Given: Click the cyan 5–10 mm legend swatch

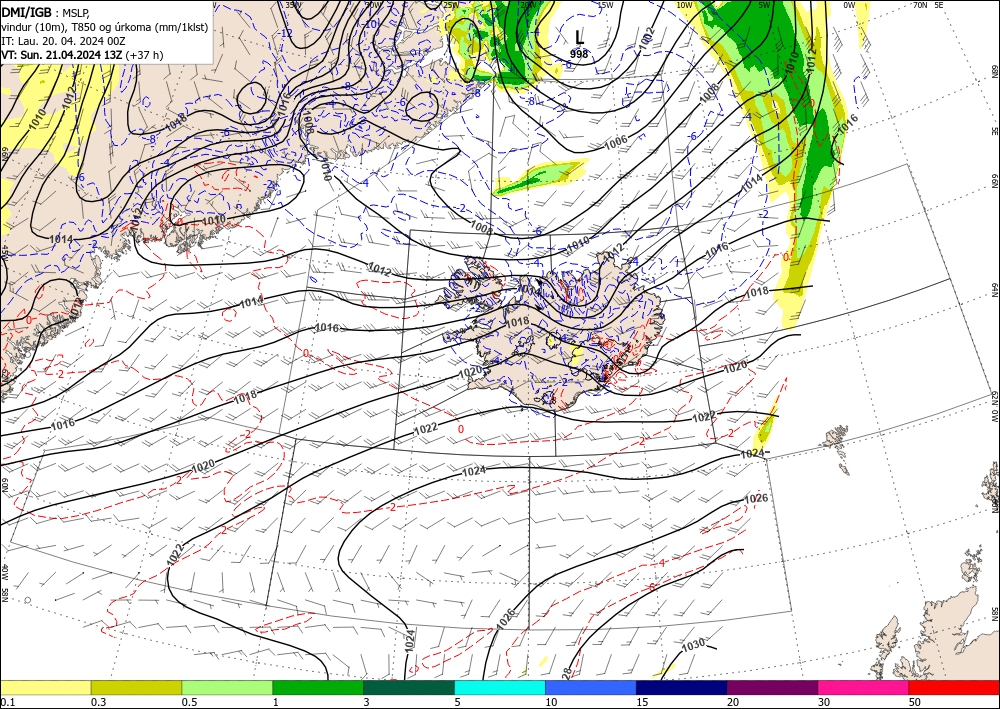Looking at the screenshot, I should (500, 687).
